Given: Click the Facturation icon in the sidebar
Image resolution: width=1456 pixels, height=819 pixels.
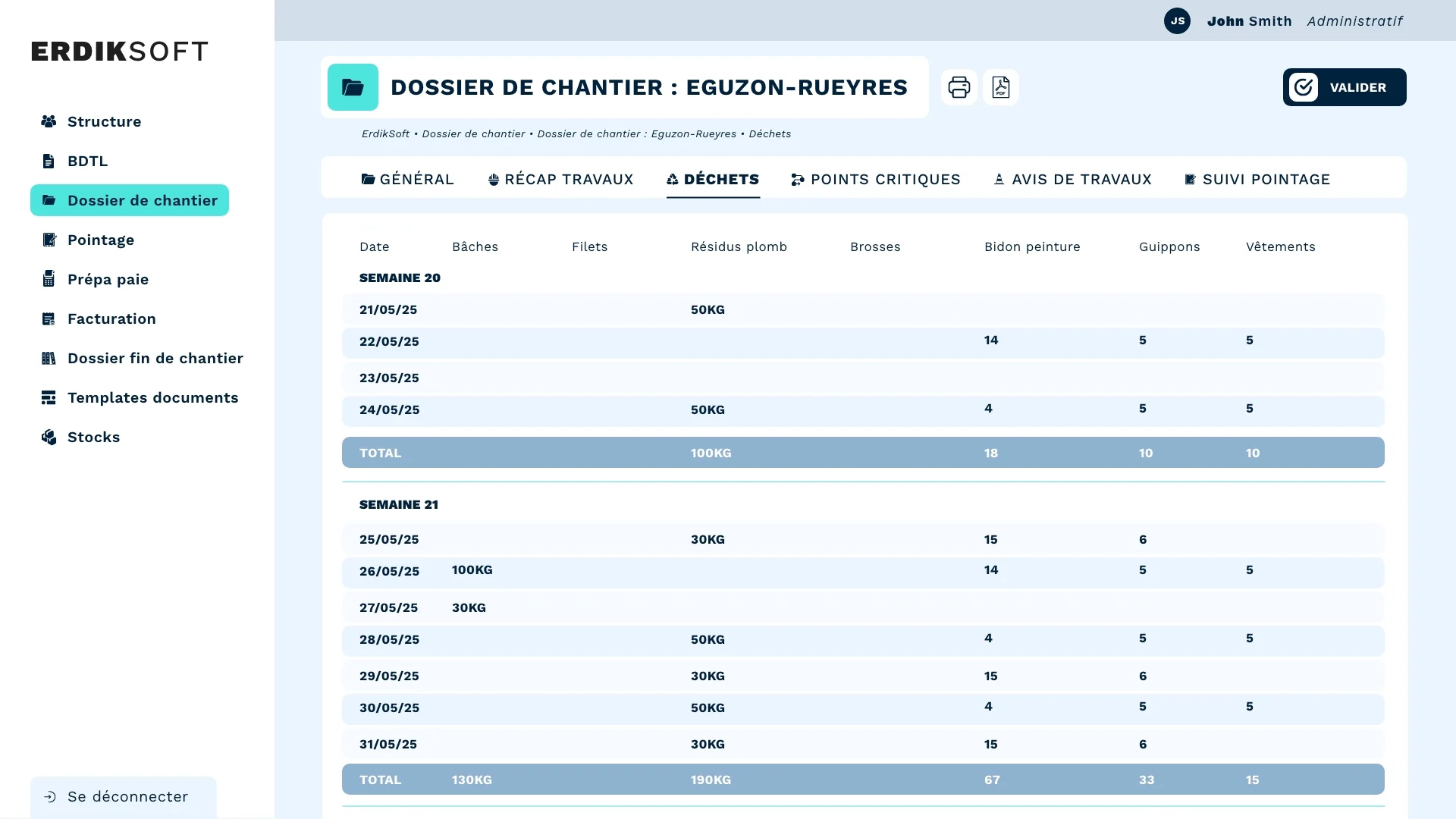Looking at the screenshot, I should coord(49,318).
